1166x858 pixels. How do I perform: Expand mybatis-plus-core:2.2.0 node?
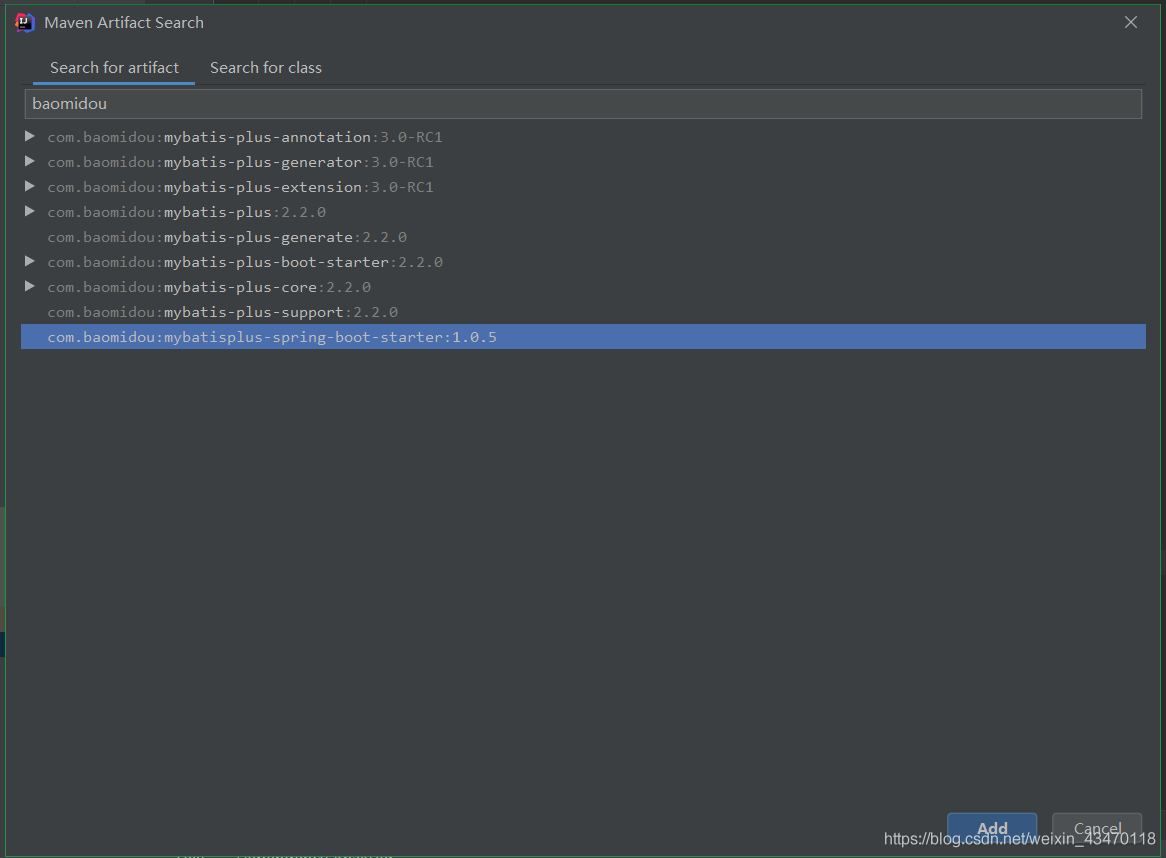(30, 287)
